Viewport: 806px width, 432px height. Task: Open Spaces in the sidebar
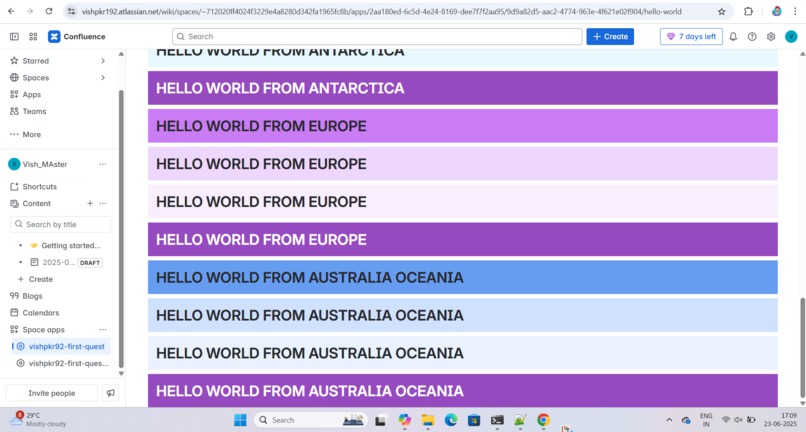coord(35,78)
